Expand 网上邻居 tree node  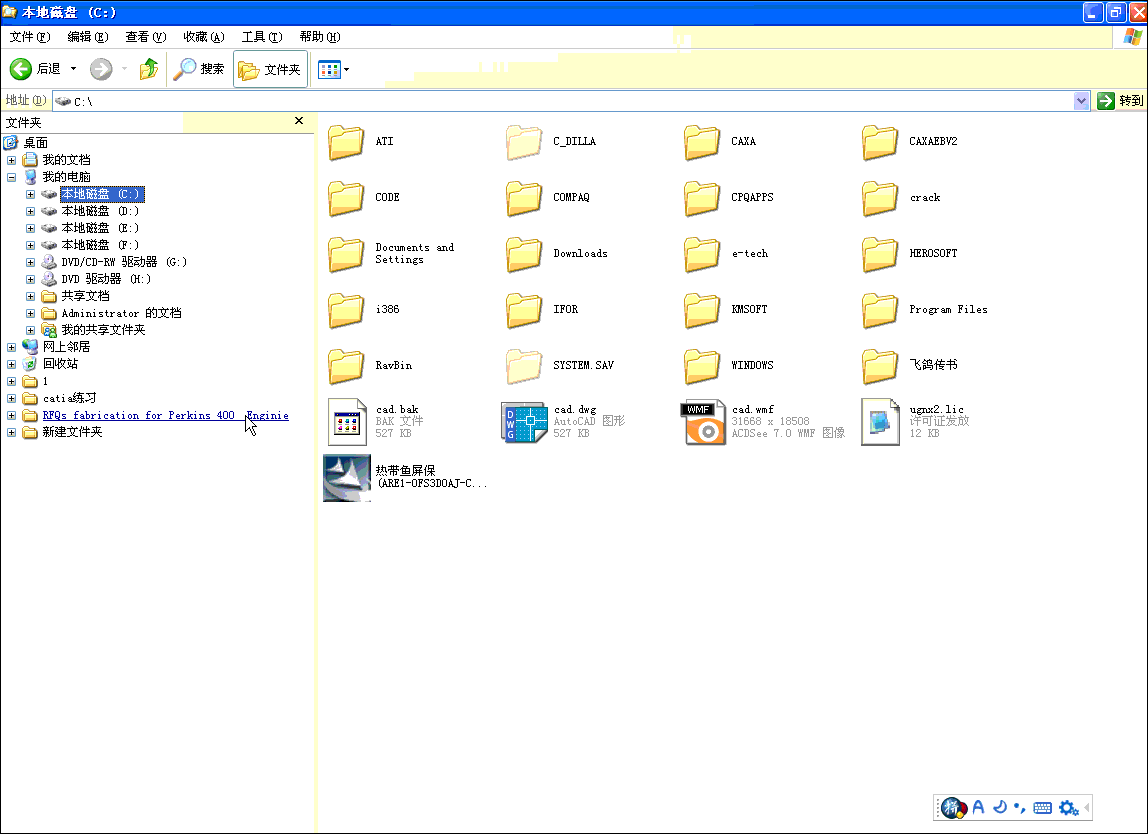[x=12, y=347]
